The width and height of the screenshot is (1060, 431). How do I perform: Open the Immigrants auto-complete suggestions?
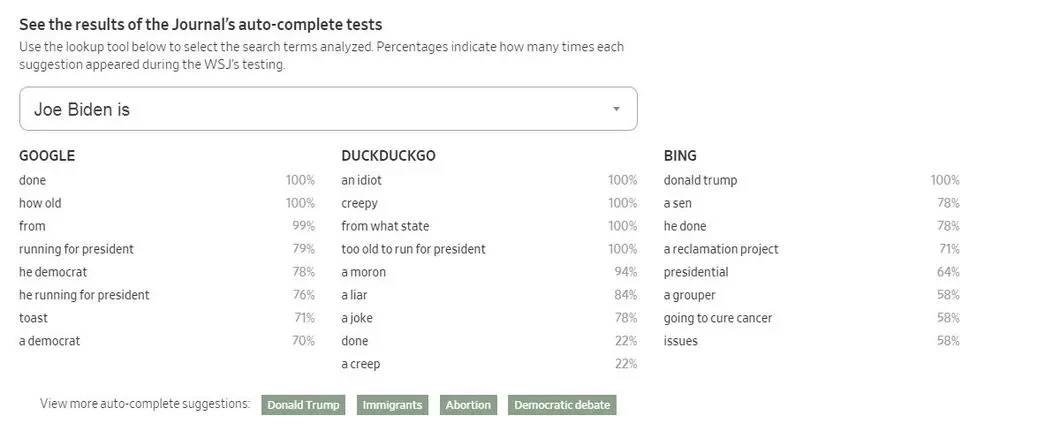click(x=393, y=405)
